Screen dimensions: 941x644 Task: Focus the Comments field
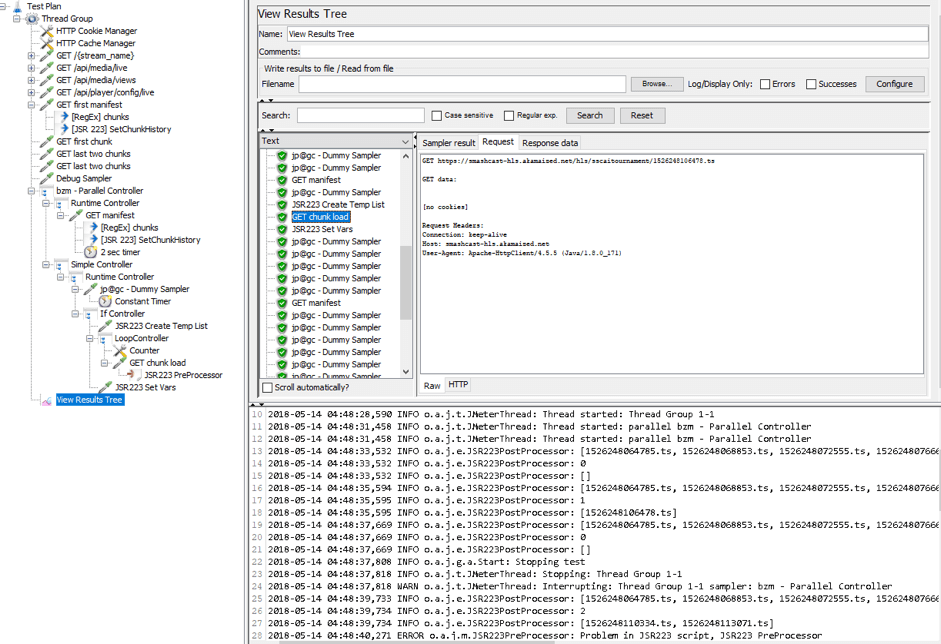pos(615,52)
